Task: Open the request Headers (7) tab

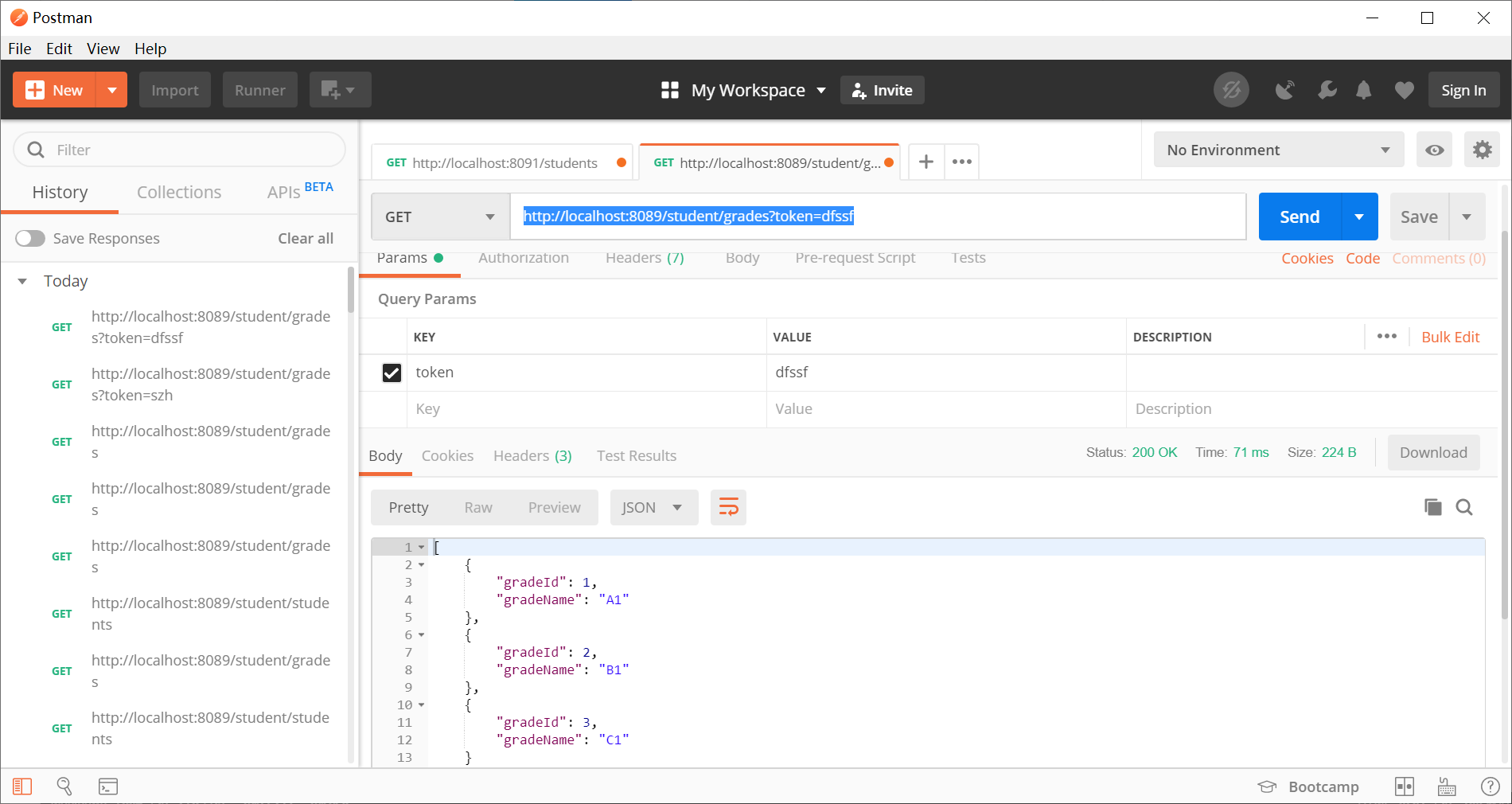Action: 645,258
